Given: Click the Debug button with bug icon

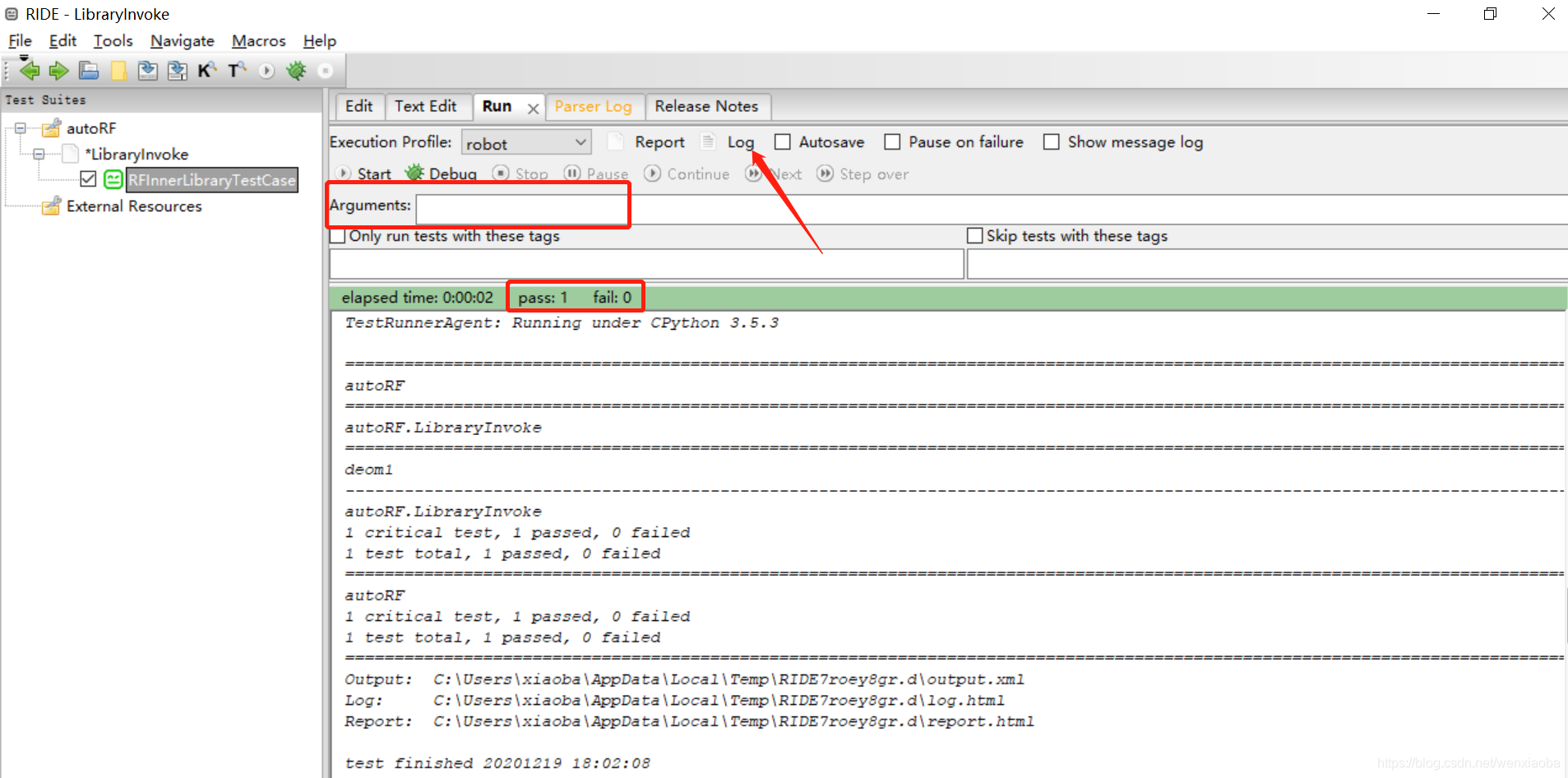Looking at the screenshot, I should coord(441,174).
